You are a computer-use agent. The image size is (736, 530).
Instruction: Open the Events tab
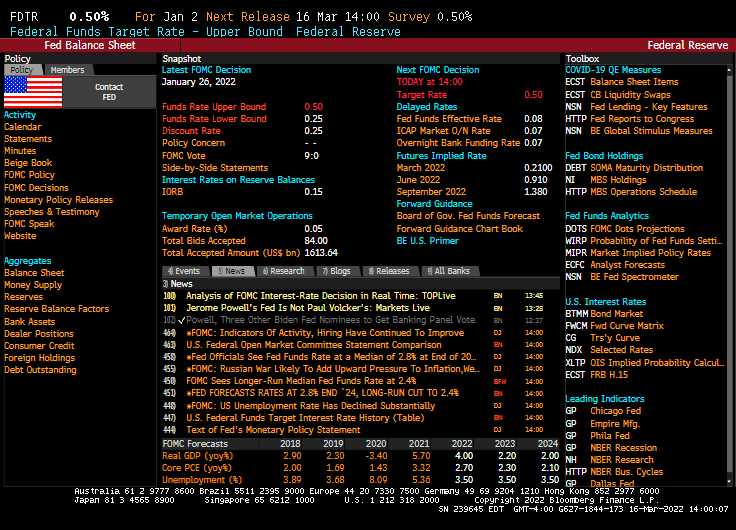185,271
